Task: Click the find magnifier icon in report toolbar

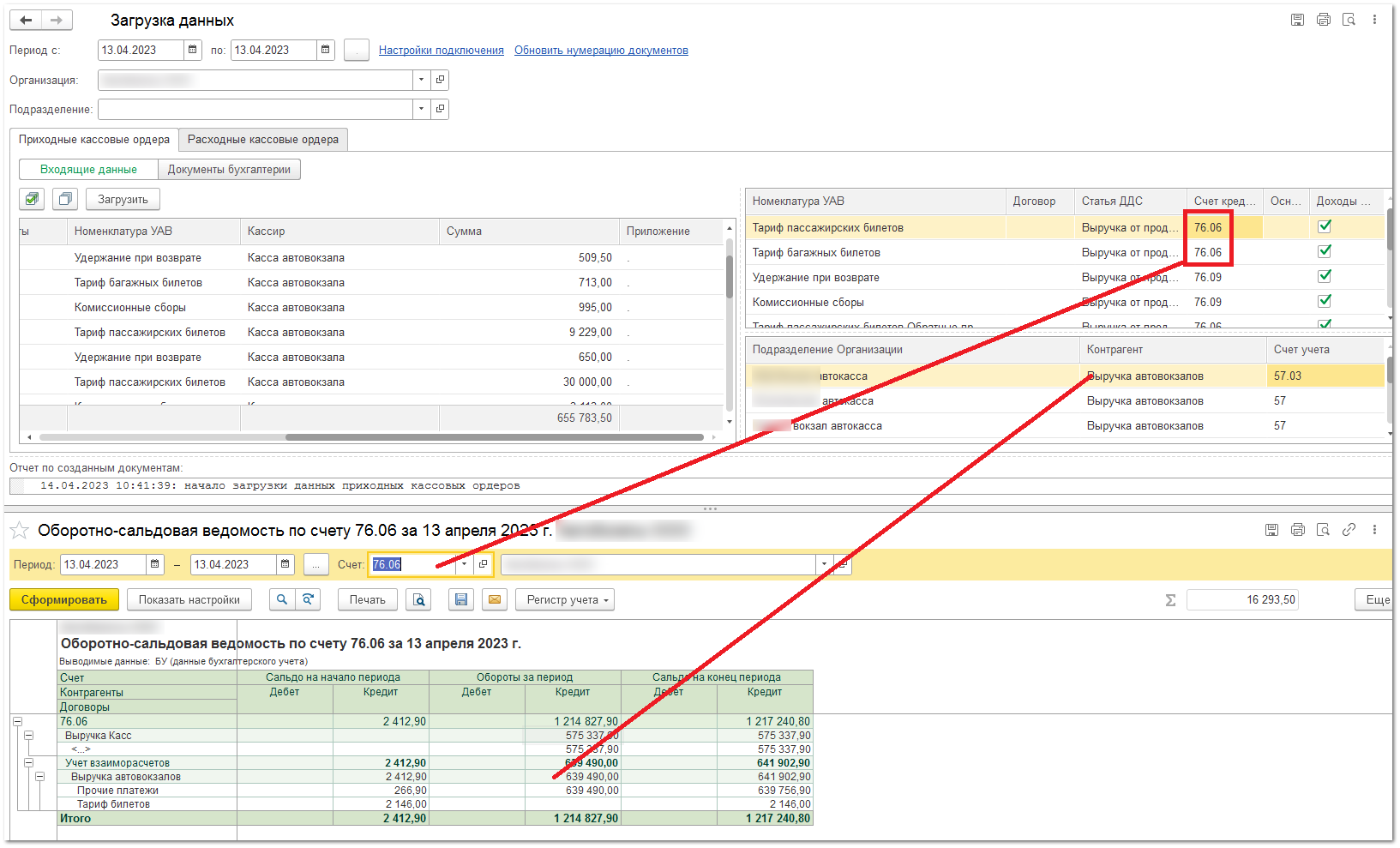Action: pyautogui.click(x=281, y=599)
